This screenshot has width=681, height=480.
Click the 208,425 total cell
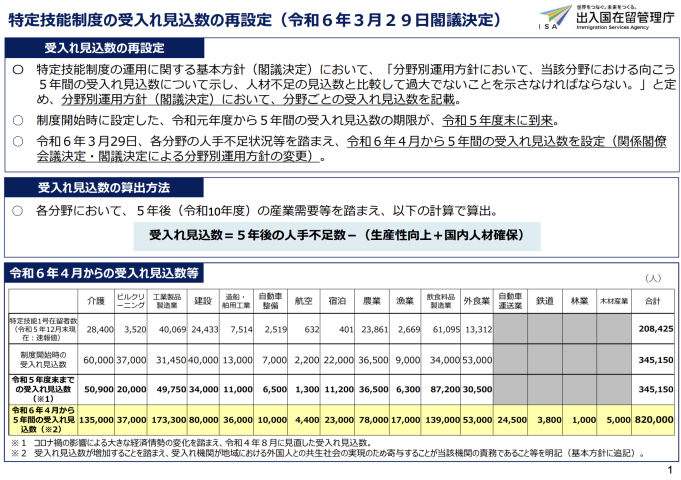tap(652, 328)
